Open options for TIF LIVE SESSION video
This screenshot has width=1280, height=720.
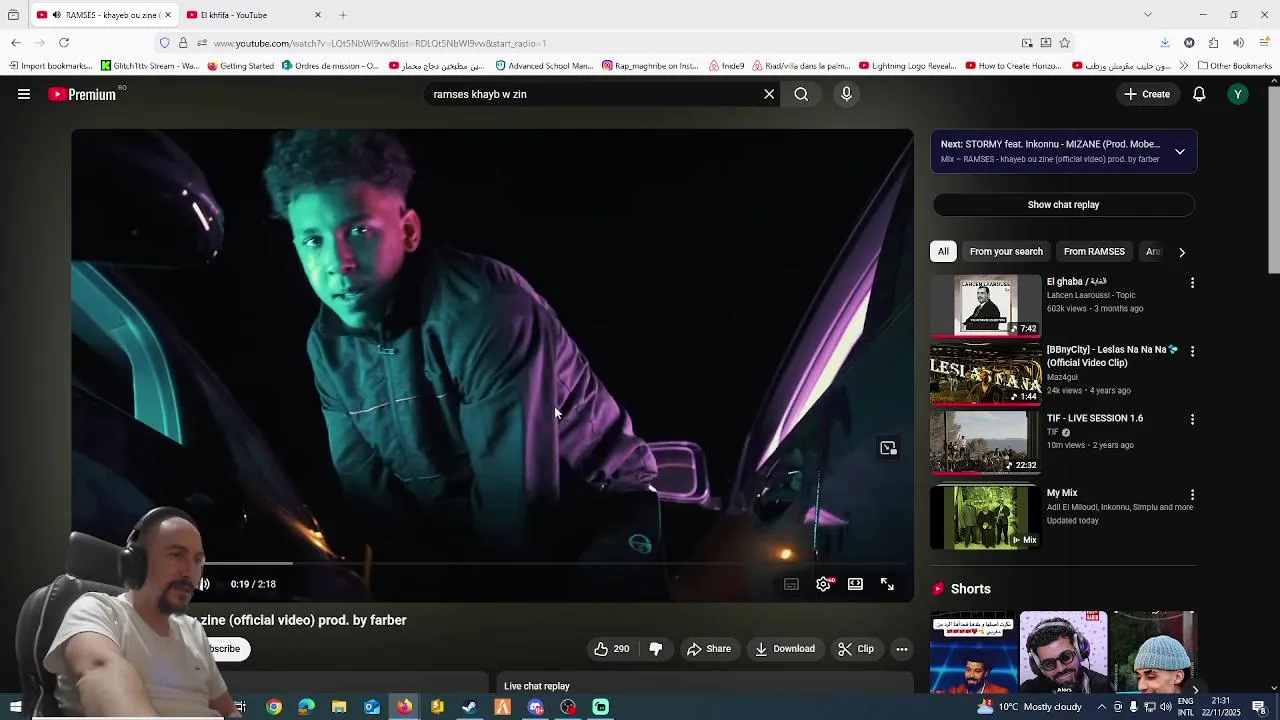(1192, 420)
